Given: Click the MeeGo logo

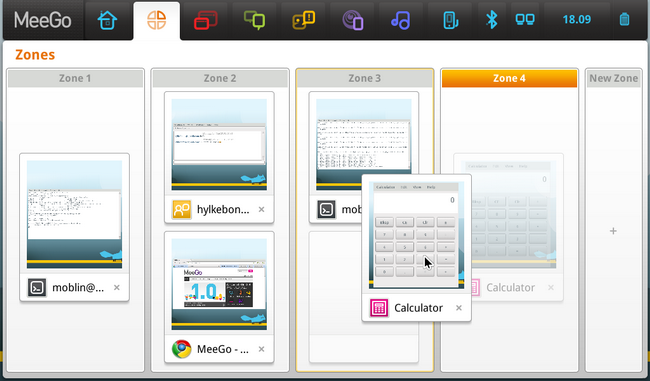Looking at the screenshot, I should 43,20.
